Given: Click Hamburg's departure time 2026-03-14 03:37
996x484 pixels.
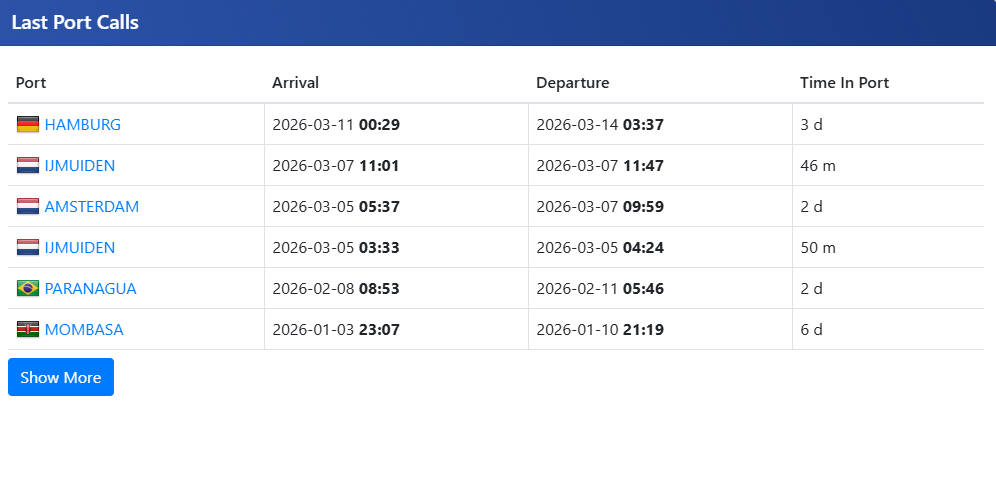Looking at the screenshot, I should tap(600, 125).
